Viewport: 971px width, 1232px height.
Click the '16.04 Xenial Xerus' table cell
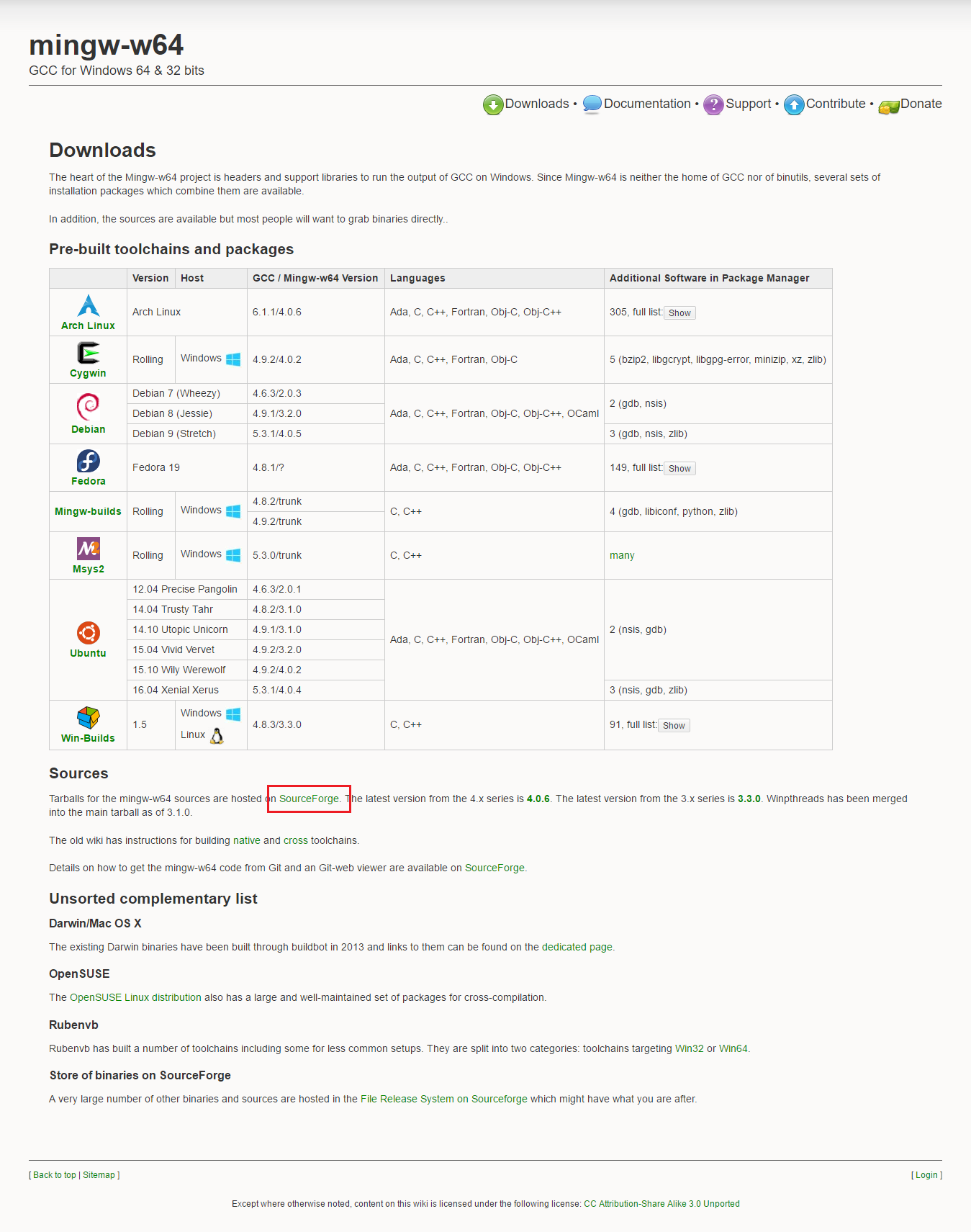click(187, 690)
